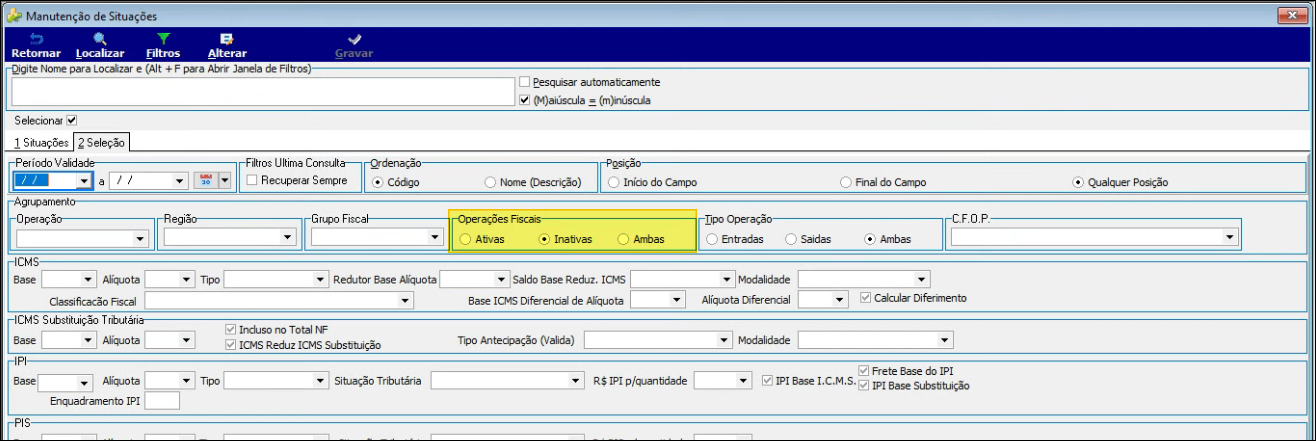1316x441 pixels.
Task: Open Saldo Base Reduz. ICMS dropdown
Action: tap(725, 279)
